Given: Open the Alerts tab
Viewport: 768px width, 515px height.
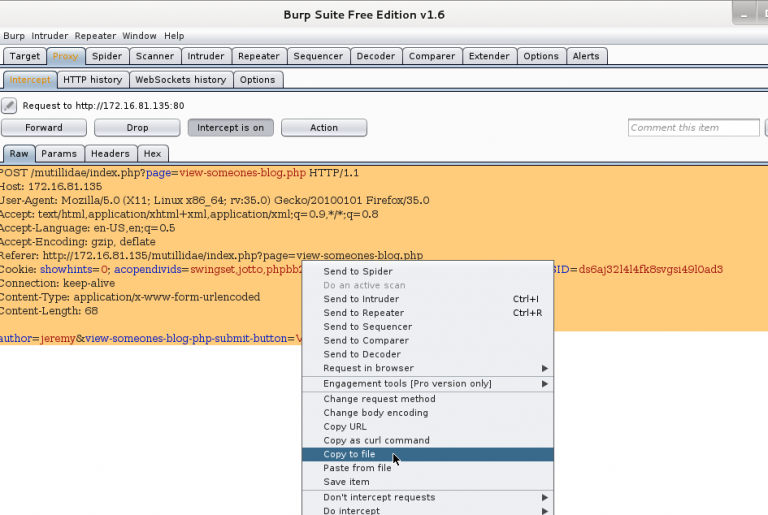Looking at the screenshot, I should [586, 56].
